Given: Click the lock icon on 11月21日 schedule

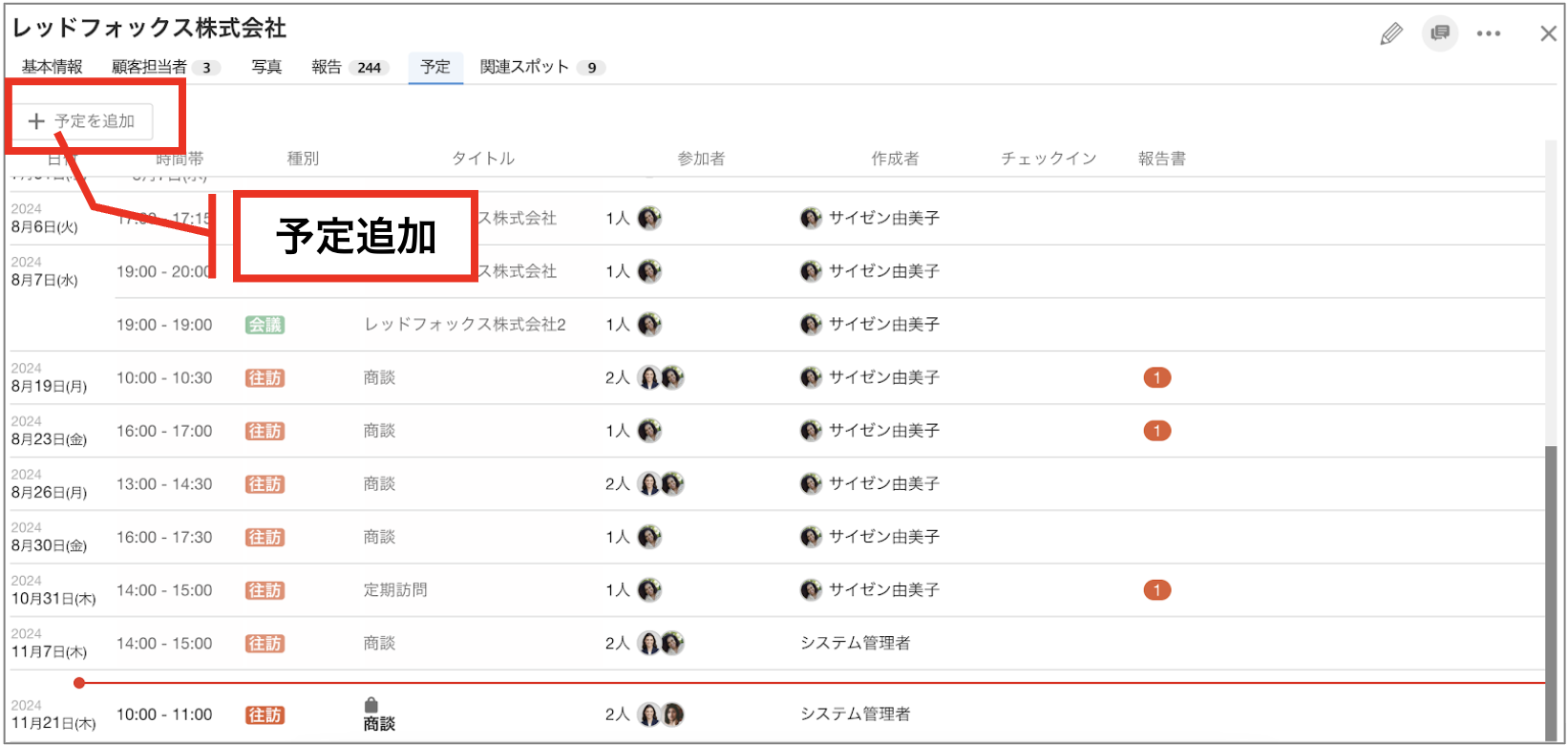Looking at the screenshot, I should tap(371, 705).
